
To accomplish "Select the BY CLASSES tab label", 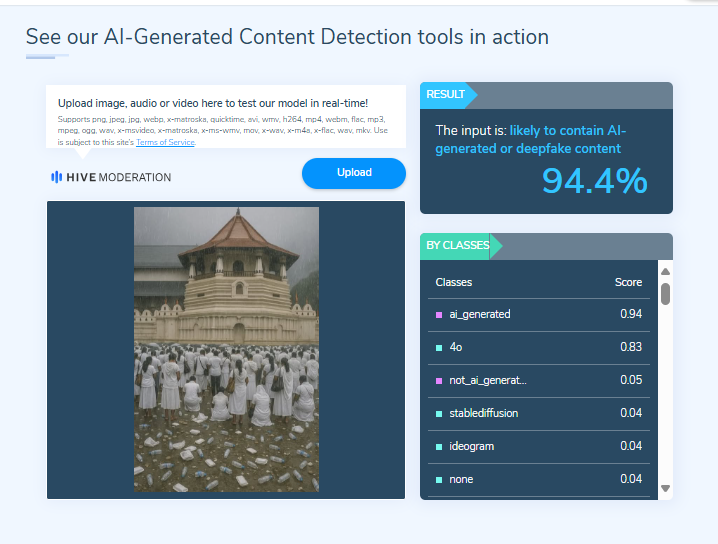I will tap(457, 245).
